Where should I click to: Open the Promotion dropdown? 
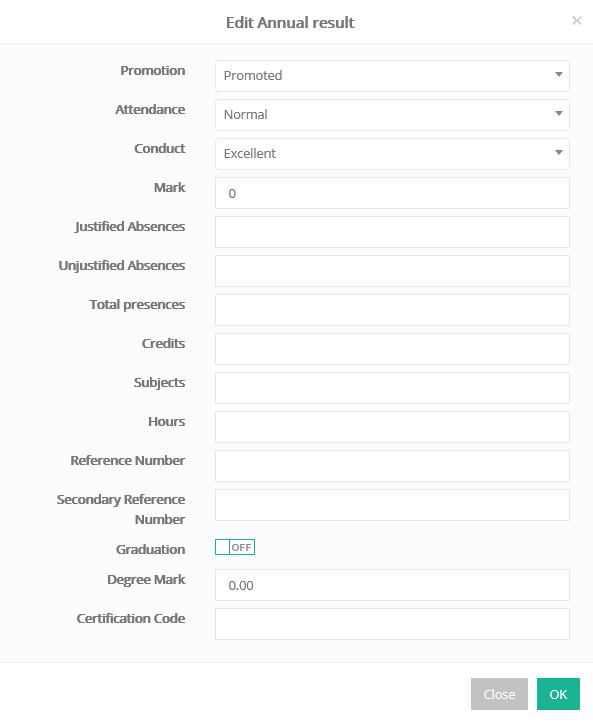[392, 76]
